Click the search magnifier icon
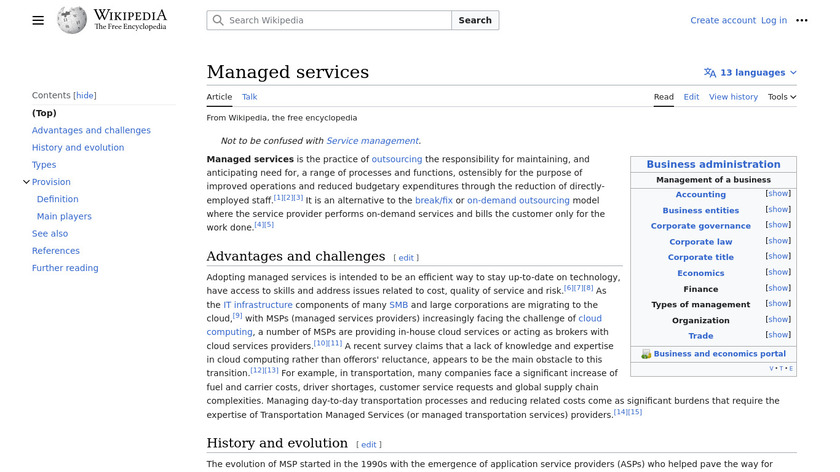Image resolution: width=840 pixels, height=472 pixels. (x=217, y=20)
